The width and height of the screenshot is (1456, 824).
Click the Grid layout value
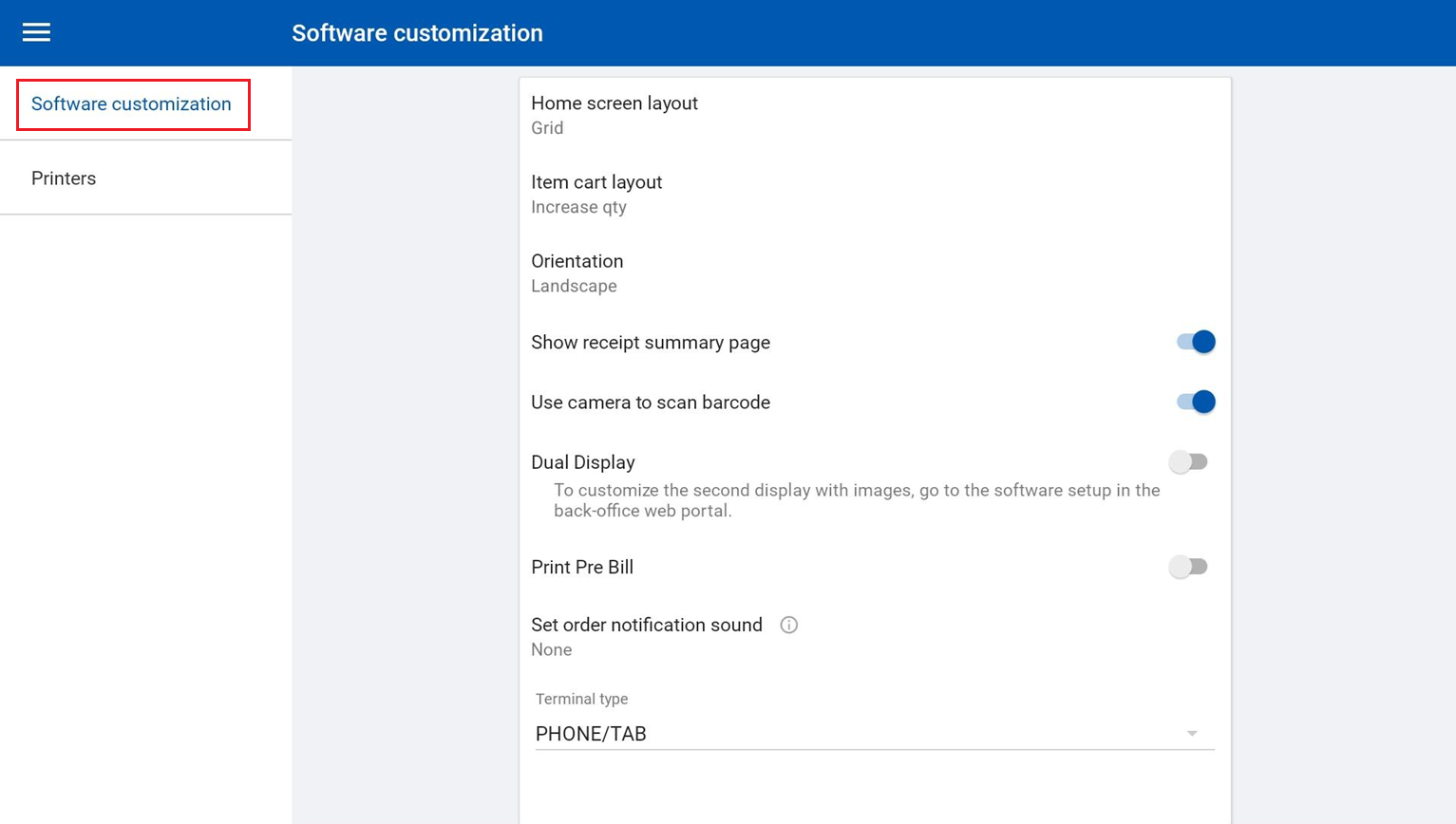547,128
